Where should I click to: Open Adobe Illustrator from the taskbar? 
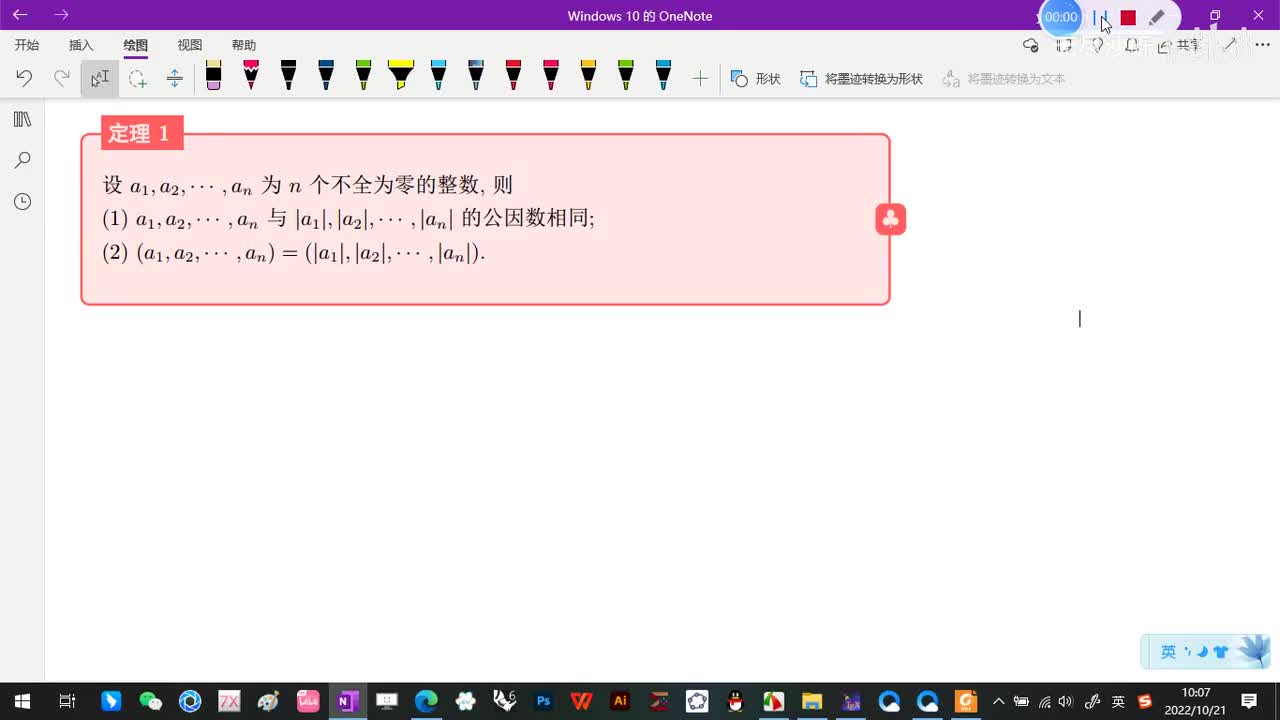[x=620, y=701]
